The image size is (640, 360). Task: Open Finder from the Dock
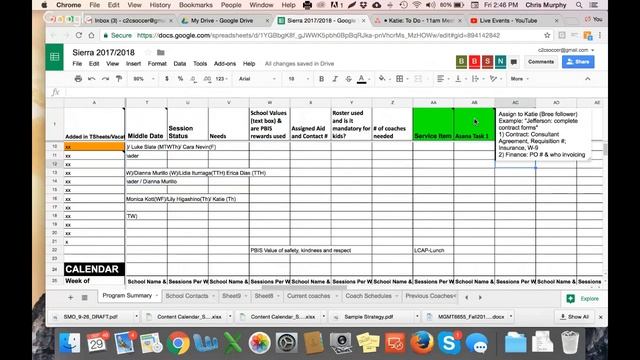coord(70,343)
